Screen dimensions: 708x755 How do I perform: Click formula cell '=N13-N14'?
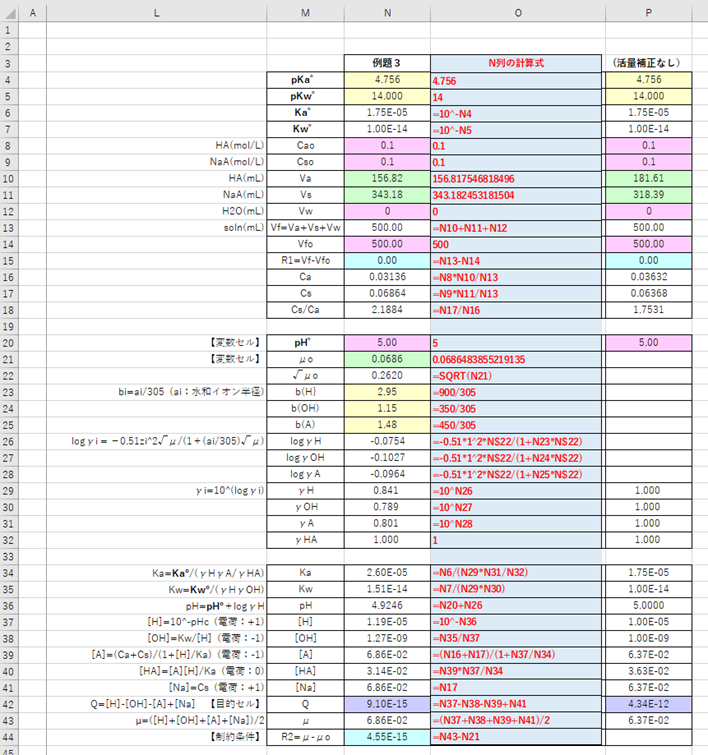coord(516,261)
